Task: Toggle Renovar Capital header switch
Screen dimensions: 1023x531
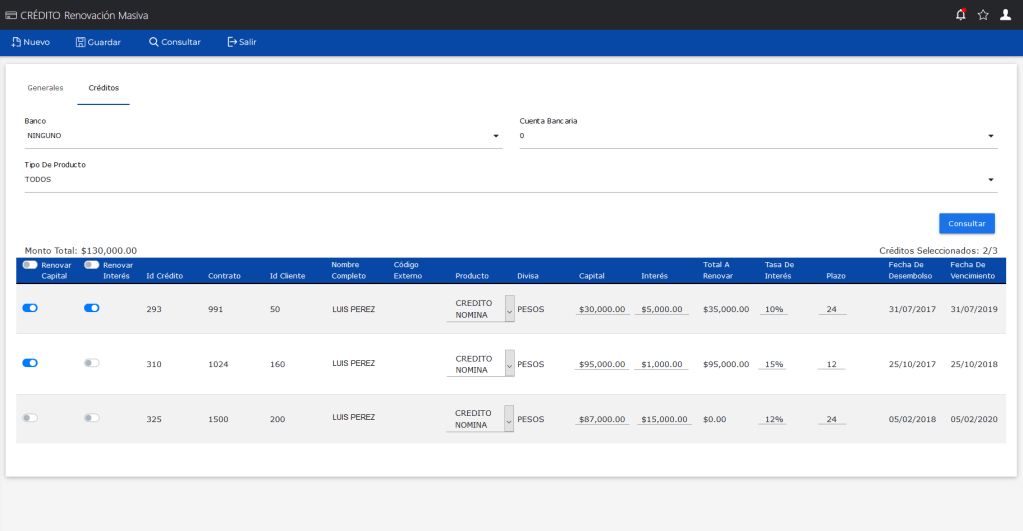Action: (x=30, y=265)
